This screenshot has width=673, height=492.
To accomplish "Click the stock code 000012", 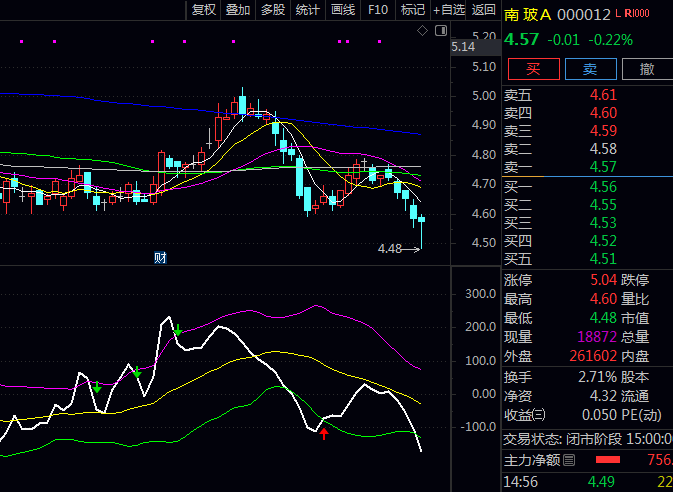I will click(584, 15).
